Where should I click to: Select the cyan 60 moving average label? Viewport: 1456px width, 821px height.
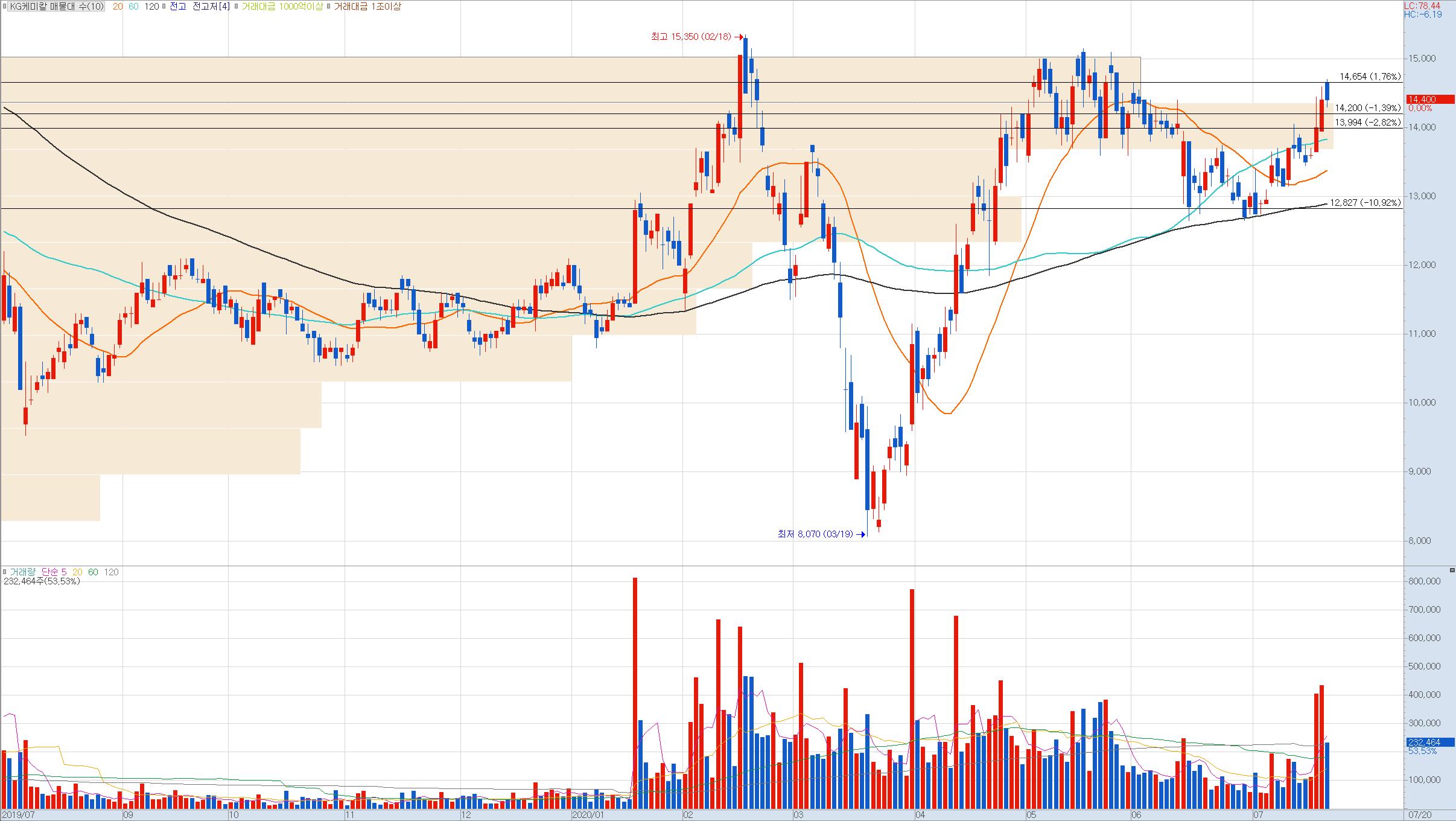click(133, 7)
